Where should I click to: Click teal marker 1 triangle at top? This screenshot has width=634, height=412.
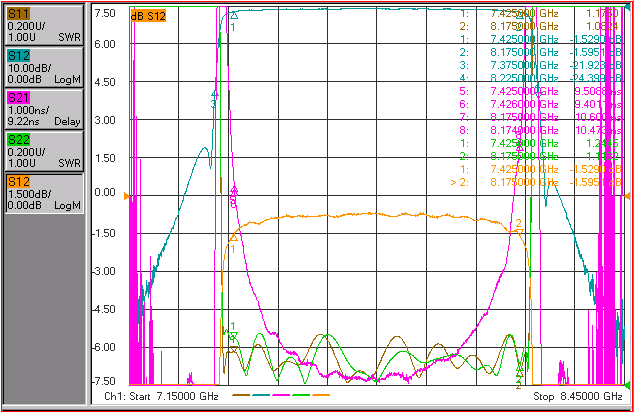pos(234,16)
